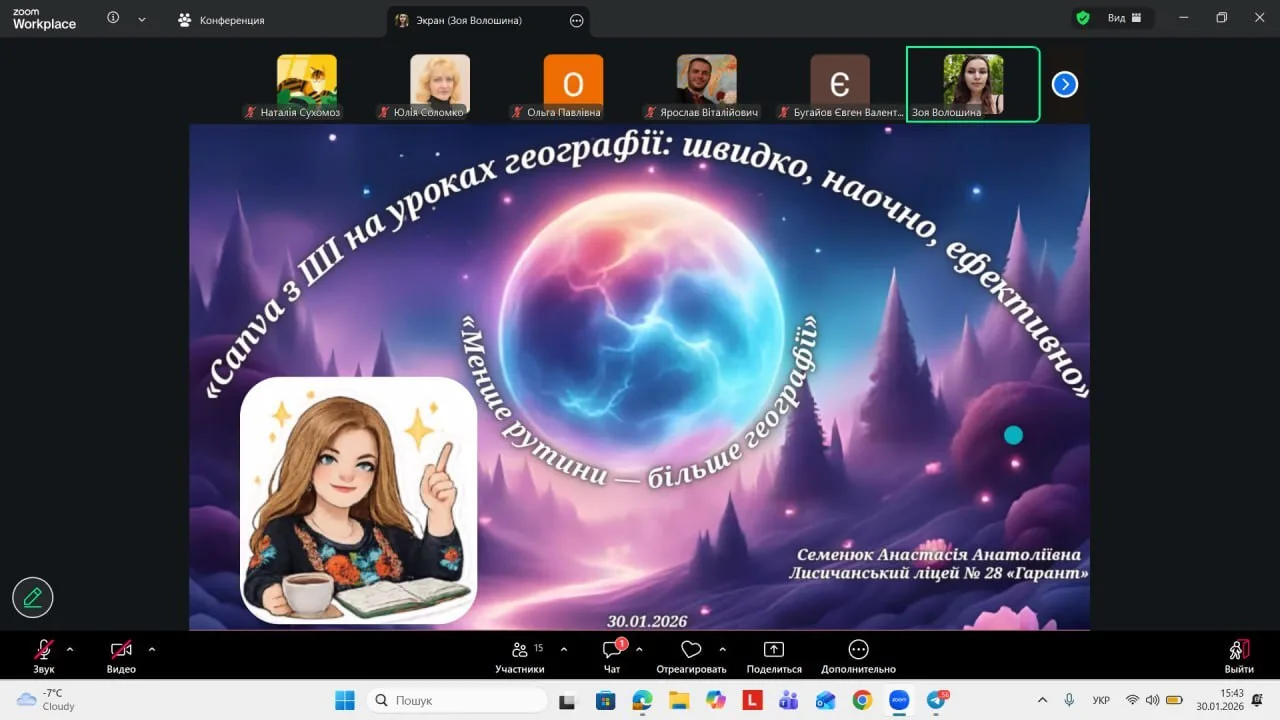Screen dimensions: 1280x720
Task: Maximize or restore the Zoom window
Action: pyautogui.click(x=1221, y=18)
